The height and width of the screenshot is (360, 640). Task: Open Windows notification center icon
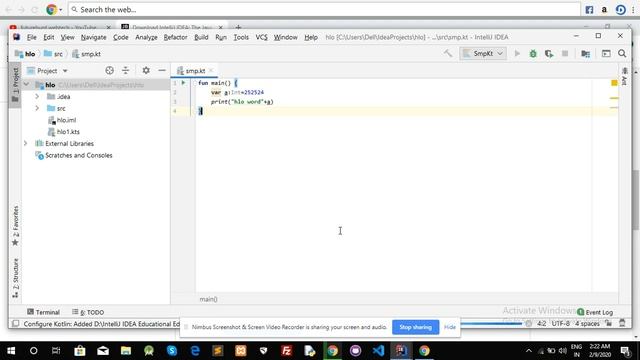click(x=625, y=351)
